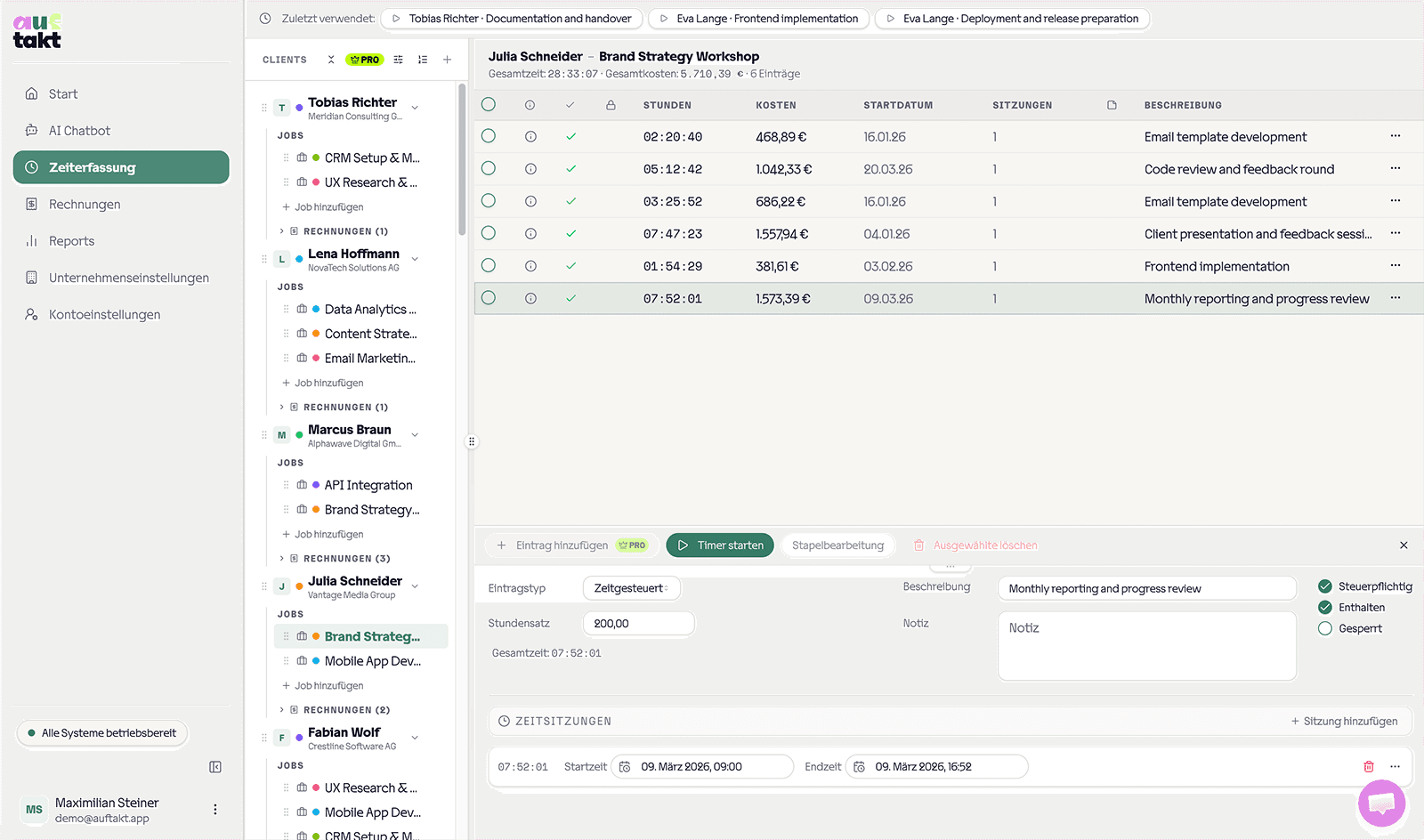Click the Stundensatz input field
This screenshot has width=1424, height=840.
click(638, 624)
